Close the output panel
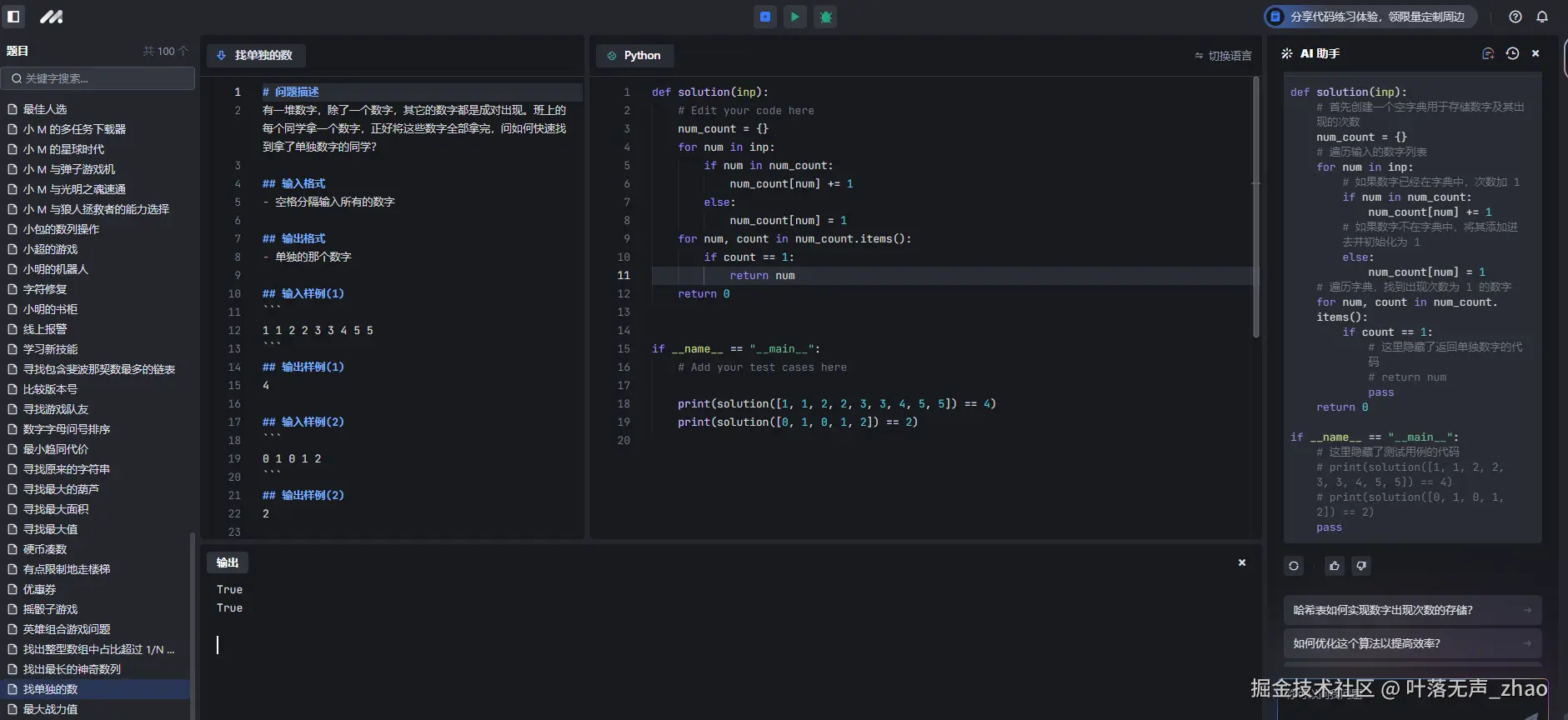Viewport: 1568px width, 720px height. pyautogui.click(x=1242, y=562)
